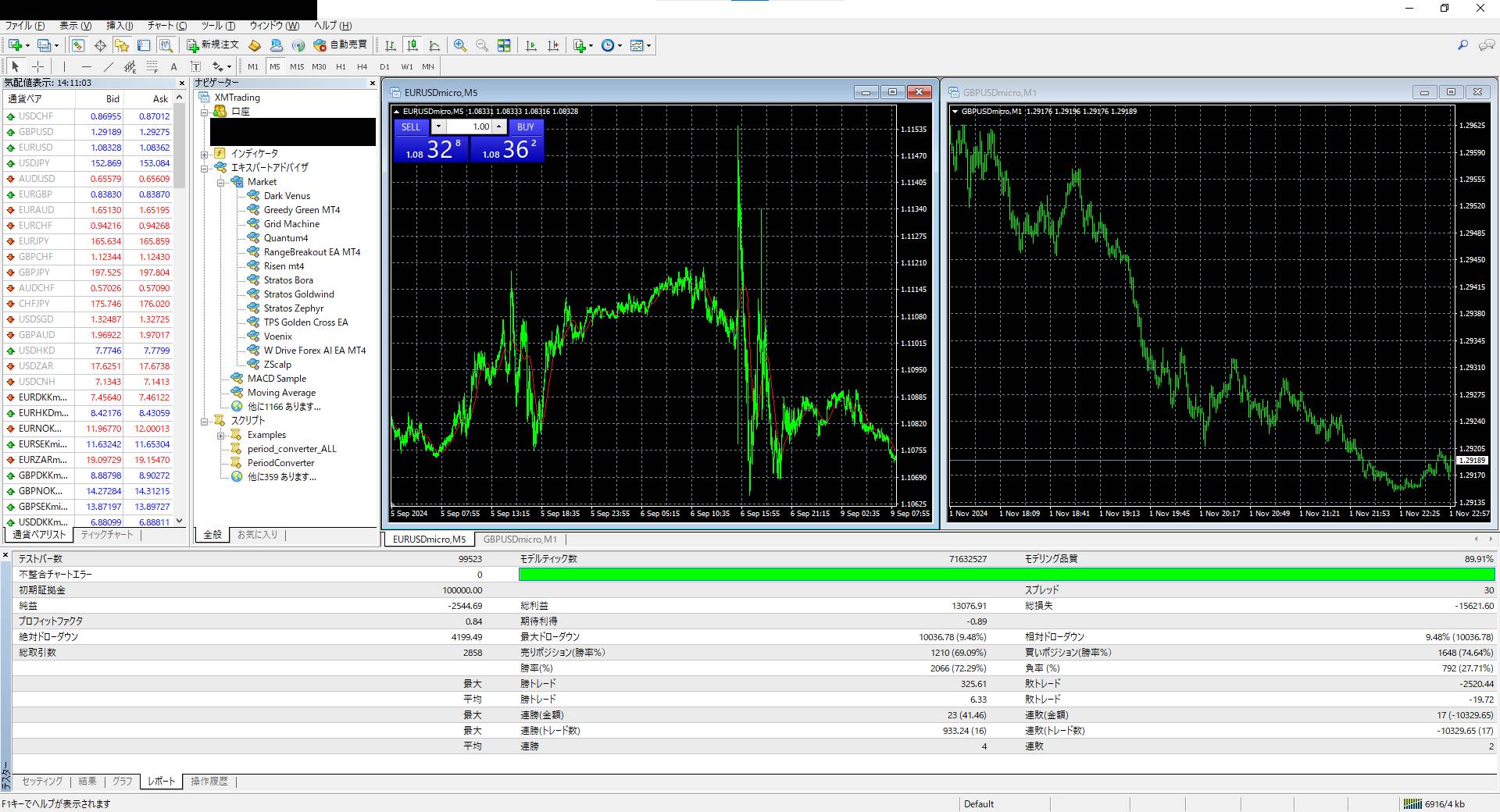The height and width of the screenshot is (812, 1500).
Task: Switch chart to candlesticks icon
Action: click(x=412, y=45)
